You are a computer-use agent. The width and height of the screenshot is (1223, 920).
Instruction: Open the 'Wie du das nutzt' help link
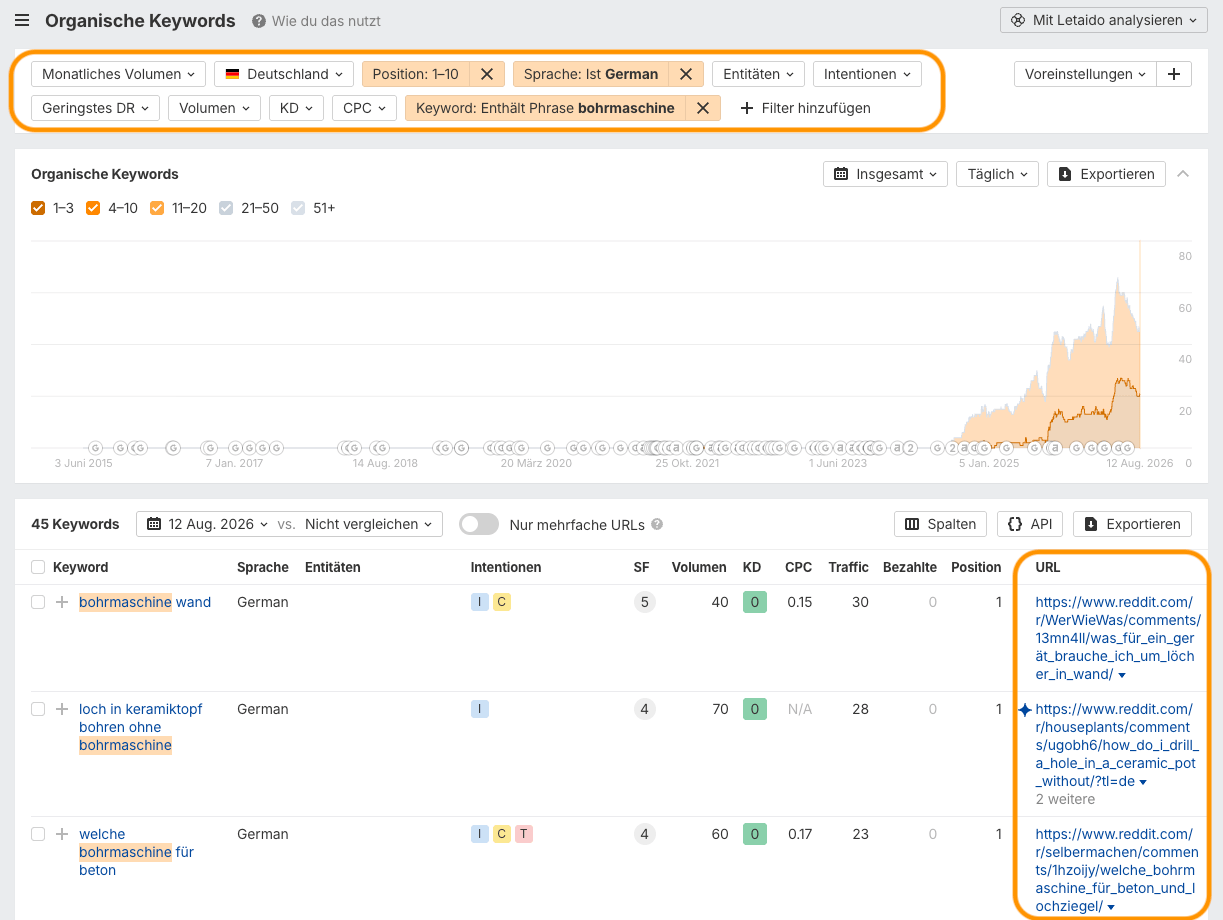317,21
